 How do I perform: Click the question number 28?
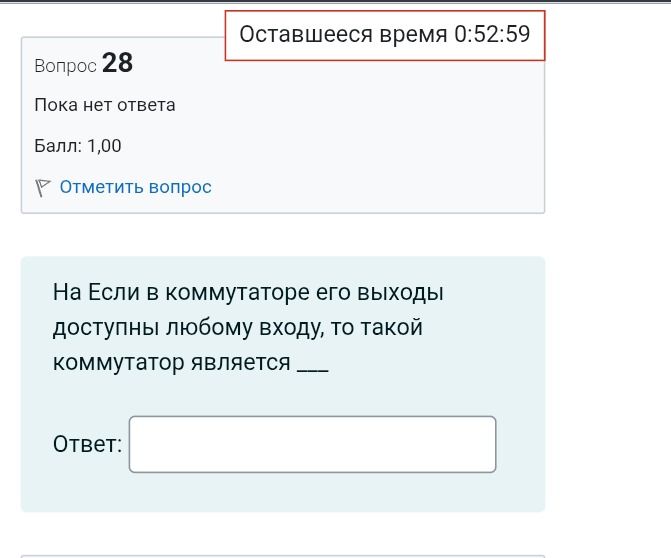(117, 63)
